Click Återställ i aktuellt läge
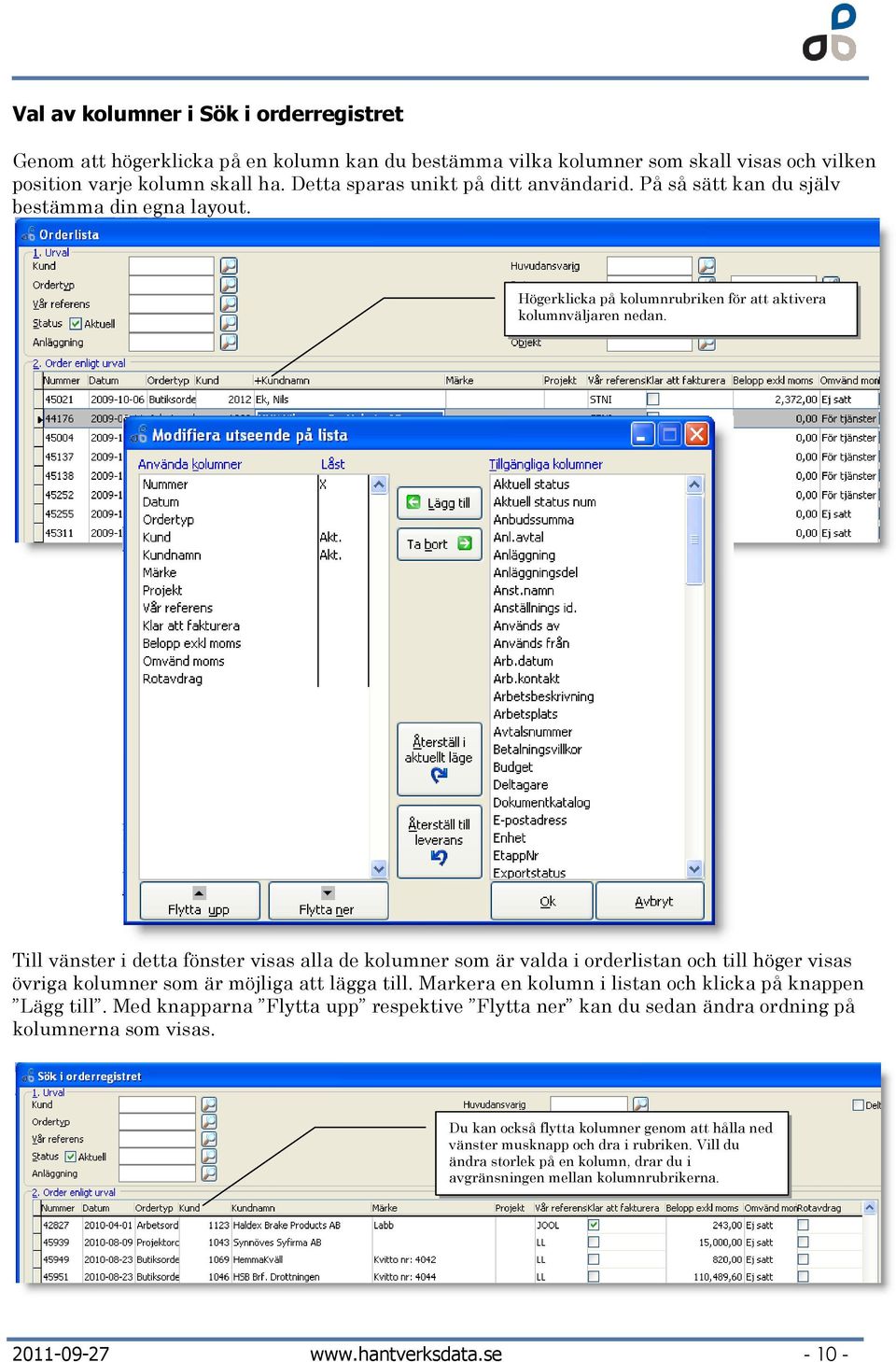The width and height of the screenshot is (896, 1362). [x=440, y=760]
